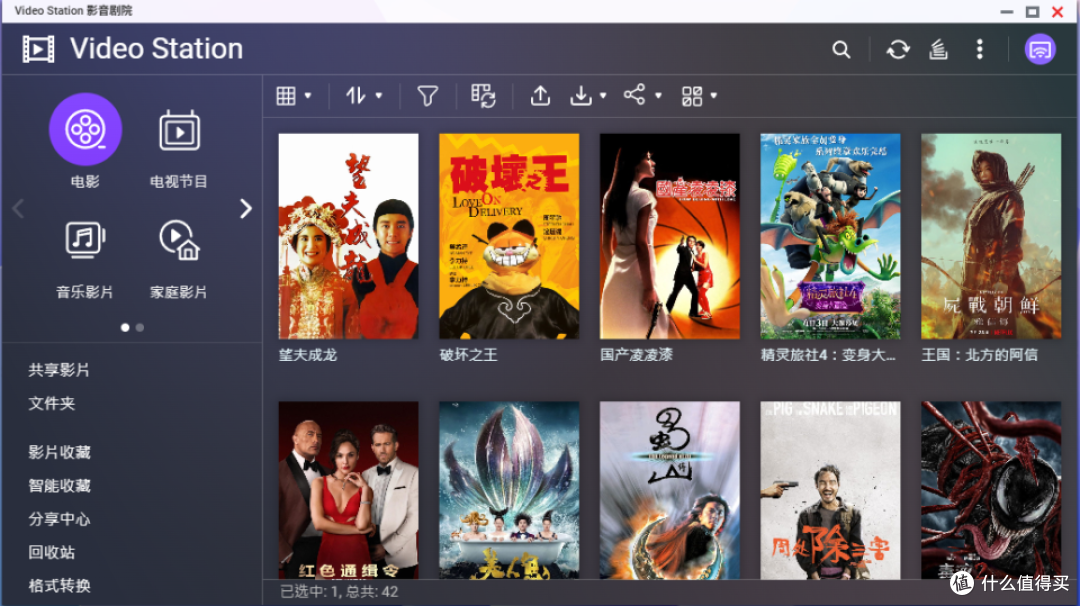The image size is (1080, 606).
Task: Click the upload icon in toolbar
Action: click(540, 96)
